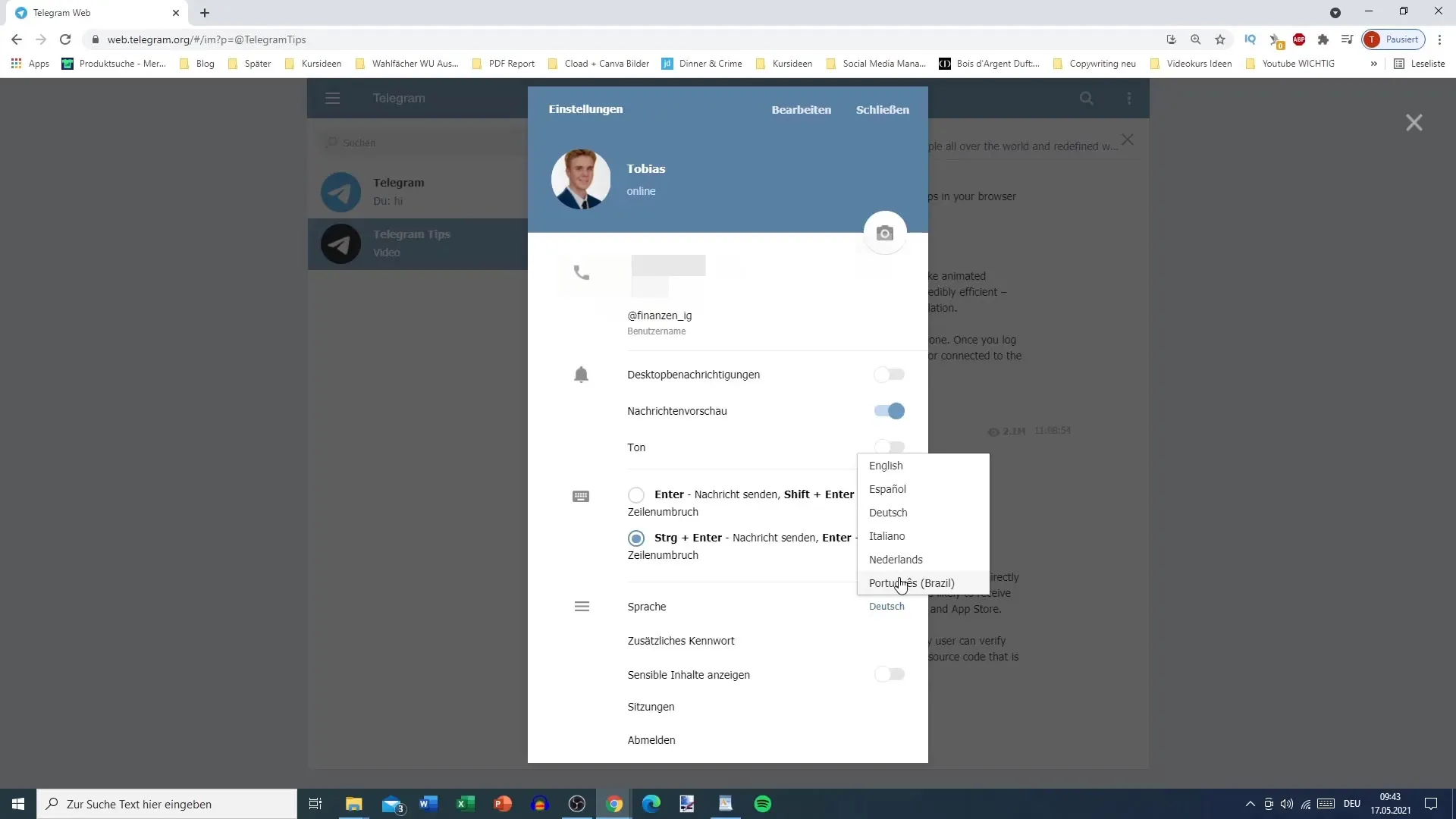Open Tobias's profile picture
The height and width of the screenshot is (819, 1456).
click(581, 179)
